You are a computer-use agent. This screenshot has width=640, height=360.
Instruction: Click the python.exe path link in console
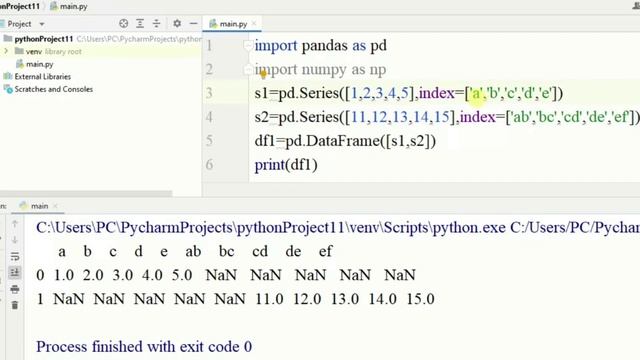[271, 227]
